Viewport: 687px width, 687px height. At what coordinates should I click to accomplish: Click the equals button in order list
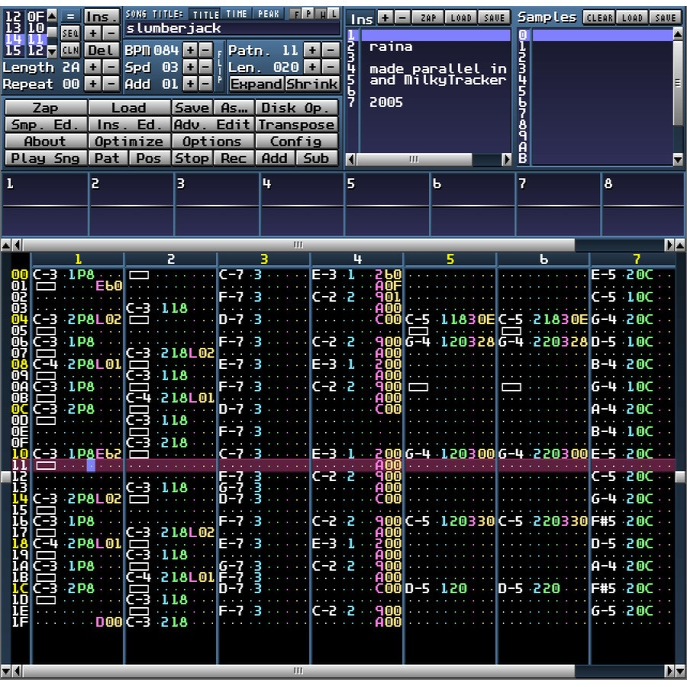[71, 17]
